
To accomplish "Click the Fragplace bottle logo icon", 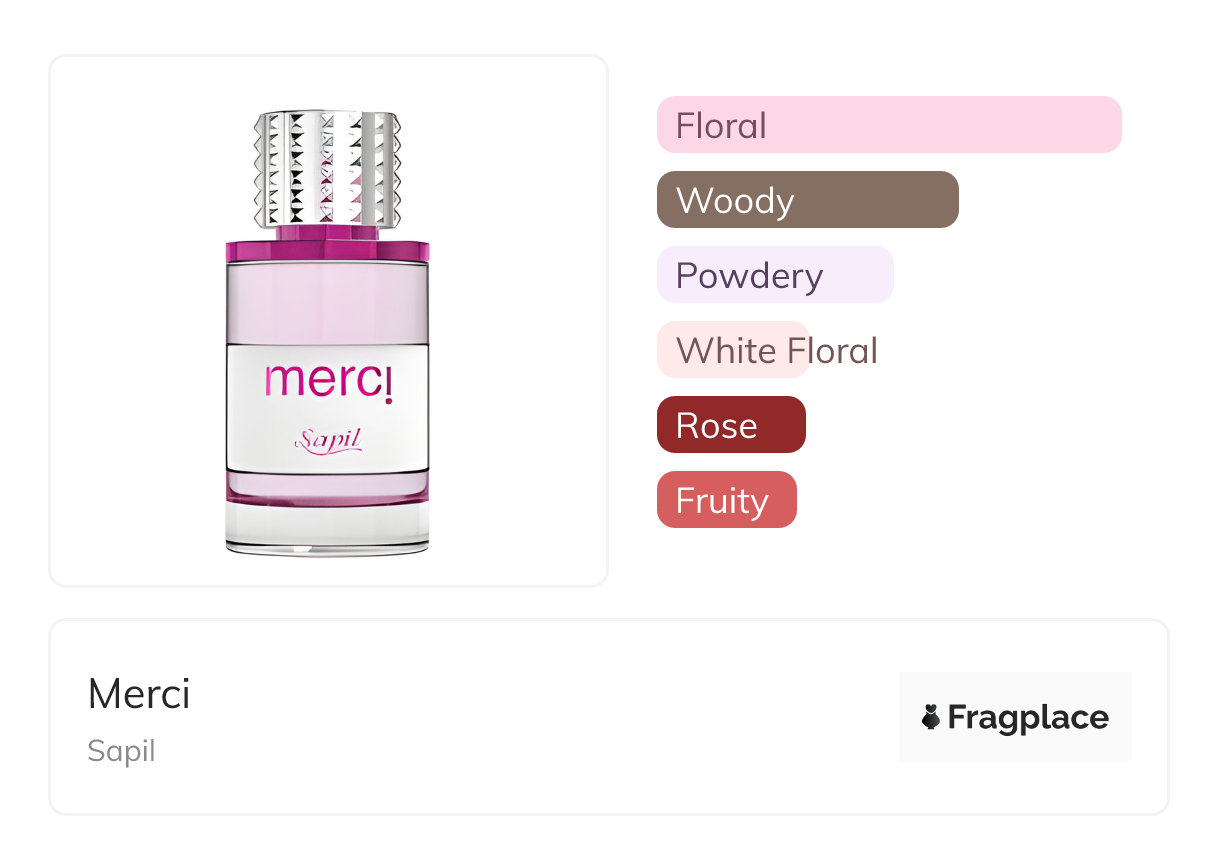I will pos(931,717).
